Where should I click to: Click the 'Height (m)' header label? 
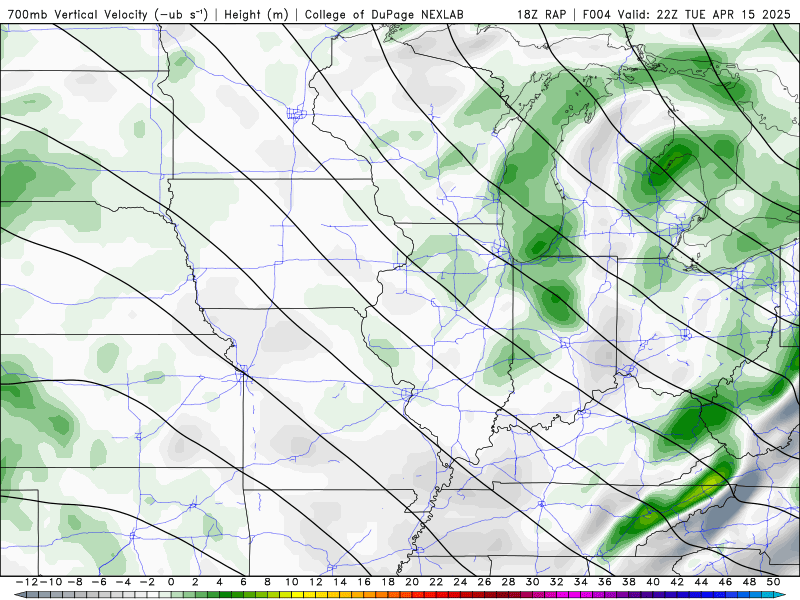coord(256,15)
